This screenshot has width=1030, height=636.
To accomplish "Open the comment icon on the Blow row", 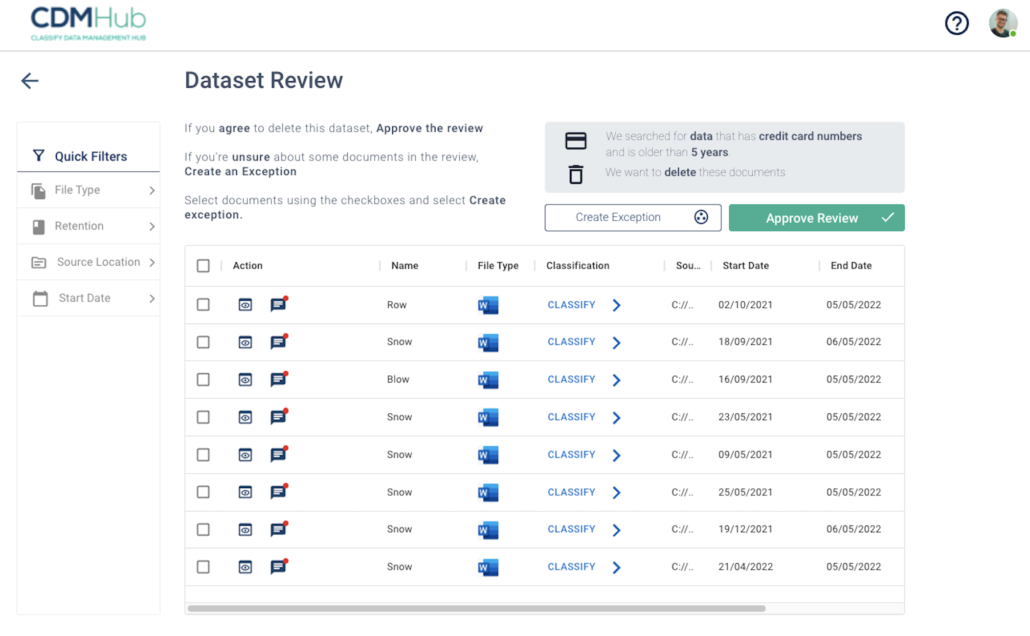I will point(278,379).
